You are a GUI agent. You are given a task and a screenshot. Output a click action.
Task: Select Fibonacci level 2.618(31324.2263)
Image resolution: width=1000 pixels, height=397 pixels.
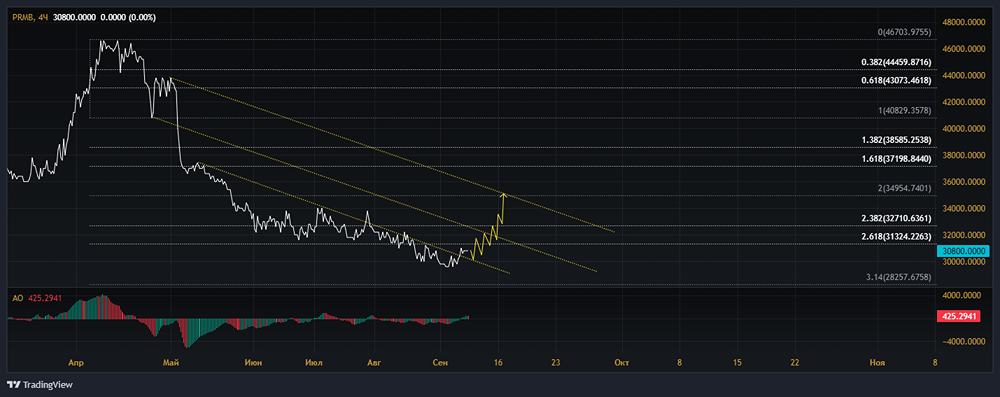[896, 237]
